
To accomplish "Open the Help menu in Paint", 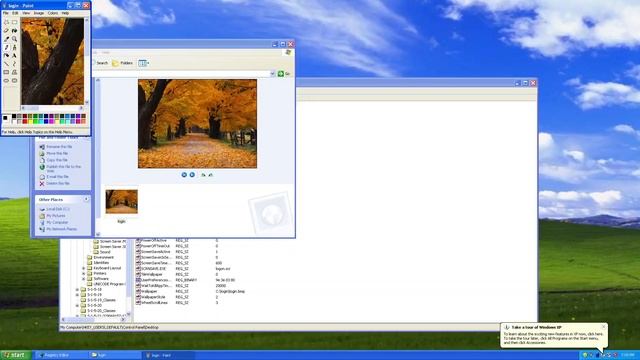I will [65, 13].
